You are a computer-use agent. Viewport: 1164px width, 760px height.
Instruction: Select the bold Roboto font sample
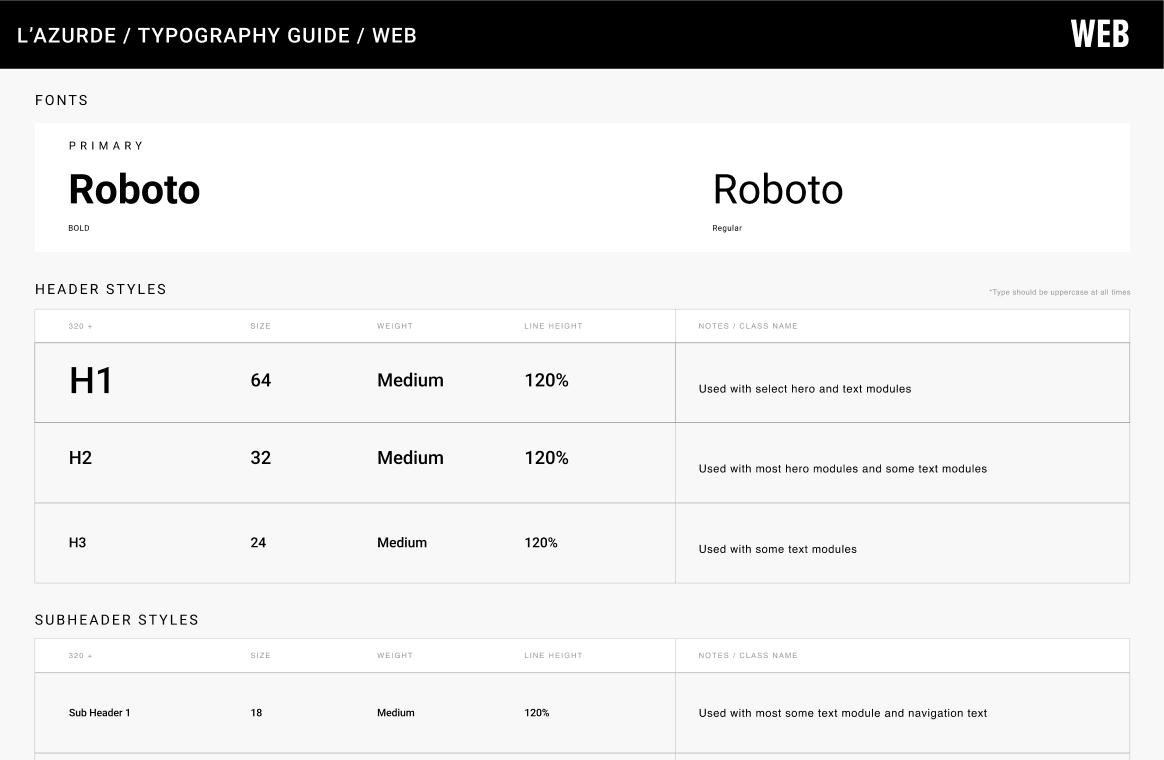[134, 190]
